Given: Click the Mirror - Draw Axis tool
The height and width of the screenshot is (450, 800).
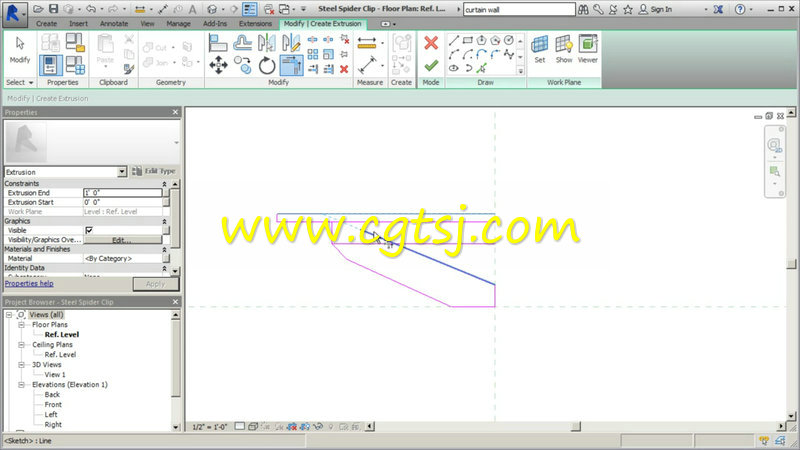Looking at the screenshot, I should (291, 43).
